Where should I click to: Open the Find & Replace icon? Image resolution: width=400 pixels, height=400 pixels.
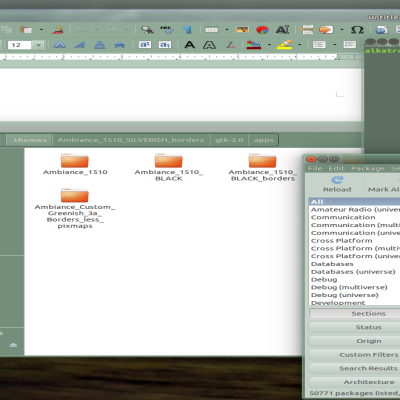pyautogui.click(x=147, y=30)
